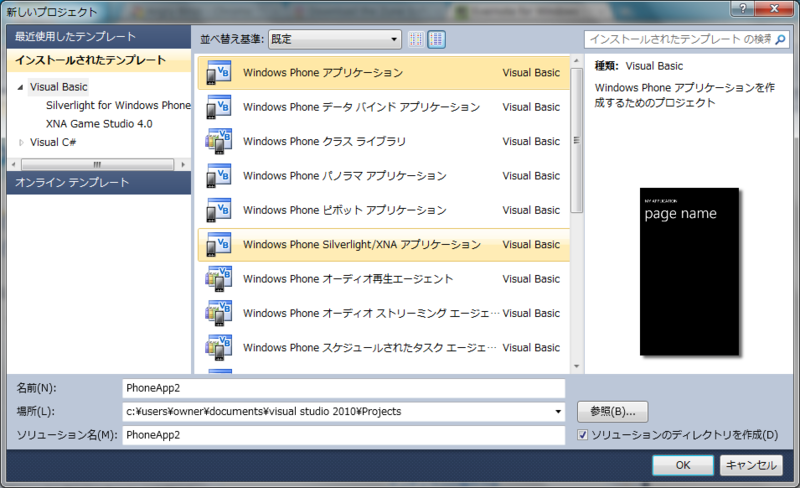Click the ピボット アプリケーション template icon
The image size is (800, 488).
(218, 210)
